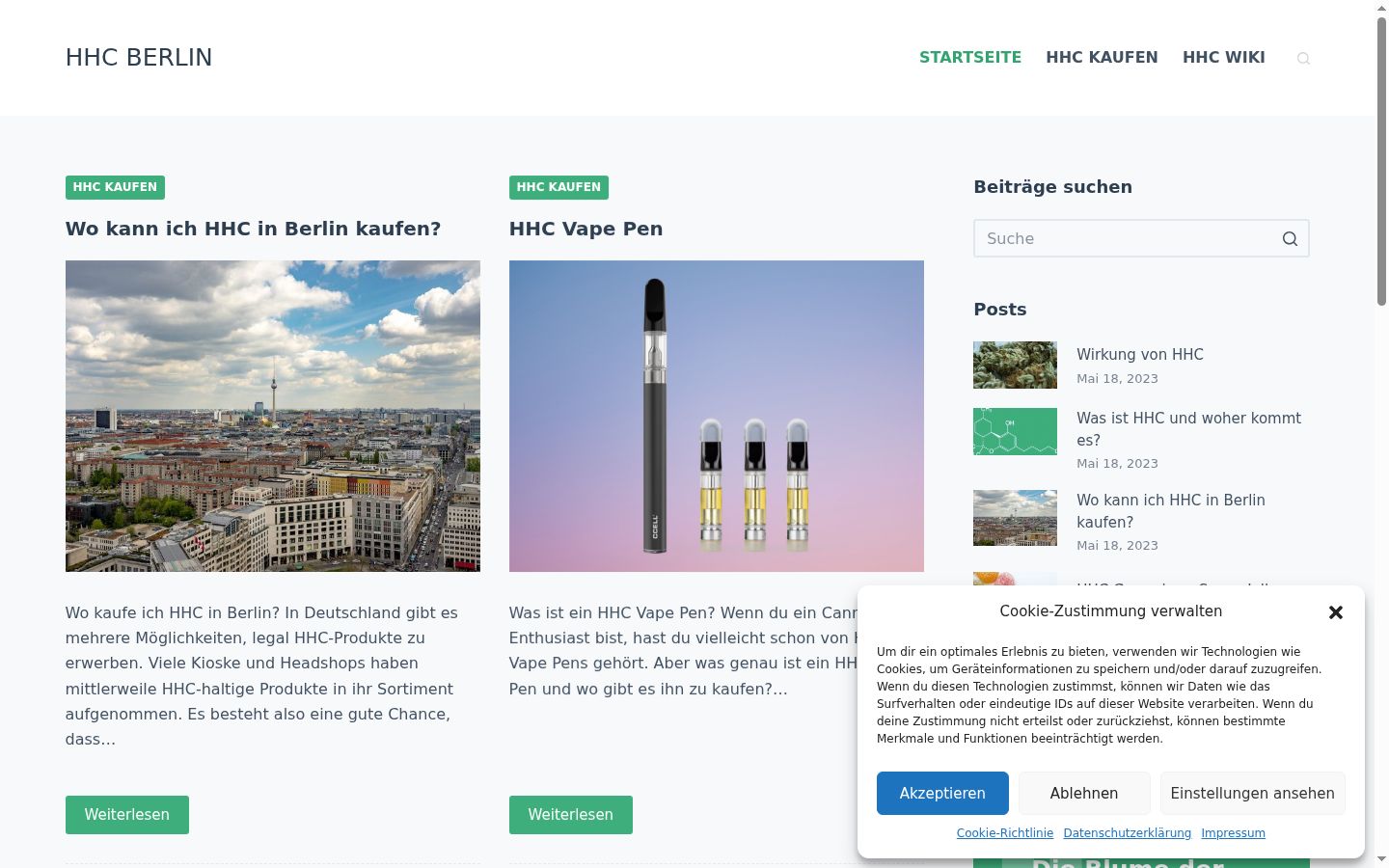Click Weiterlesen under the Berlin post
The width and height of the screenshot is (1389, 868).
tap(127, 815)
